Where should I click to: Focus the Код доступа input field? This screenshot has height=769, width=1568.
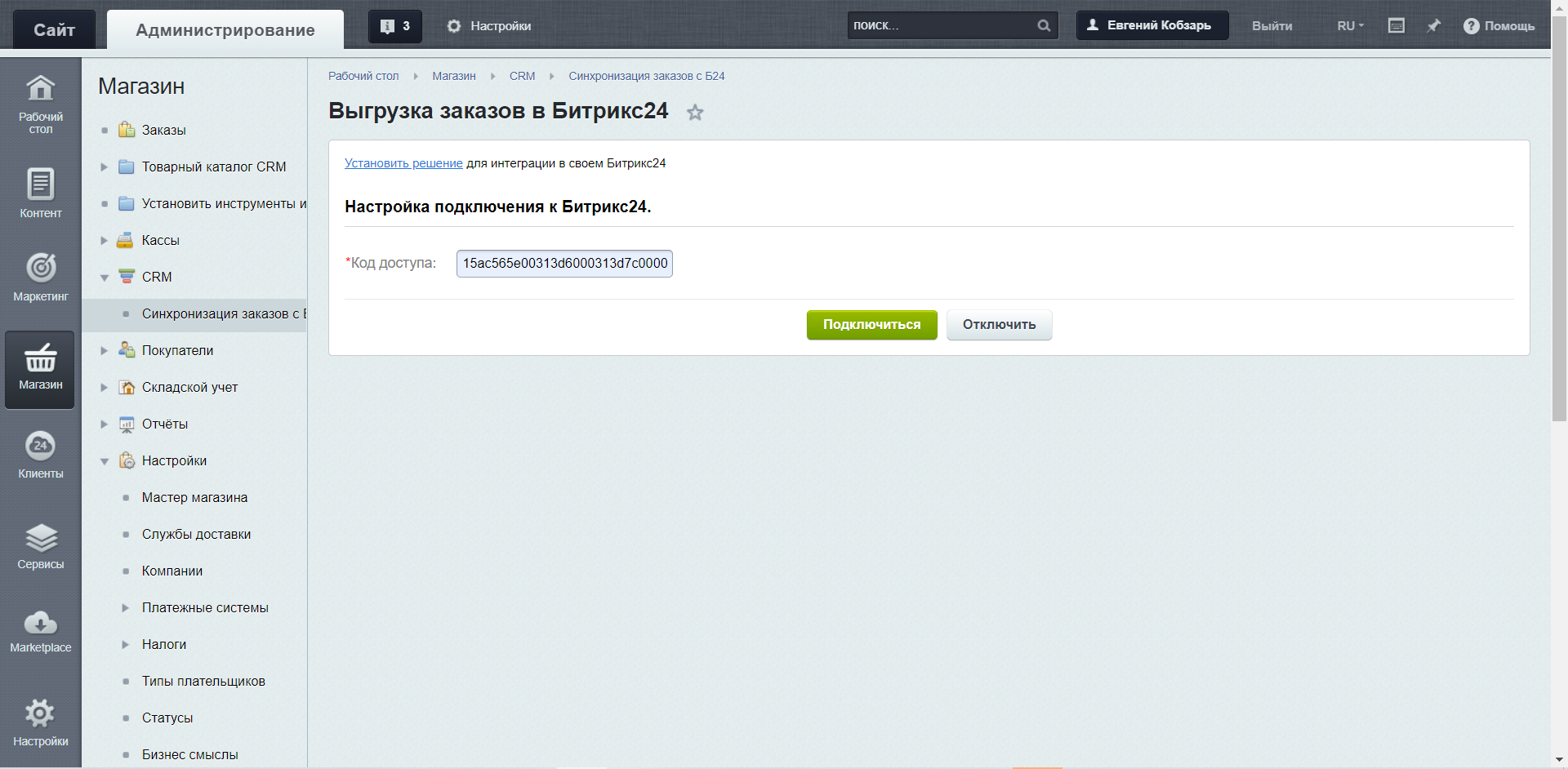pos(564,264)
